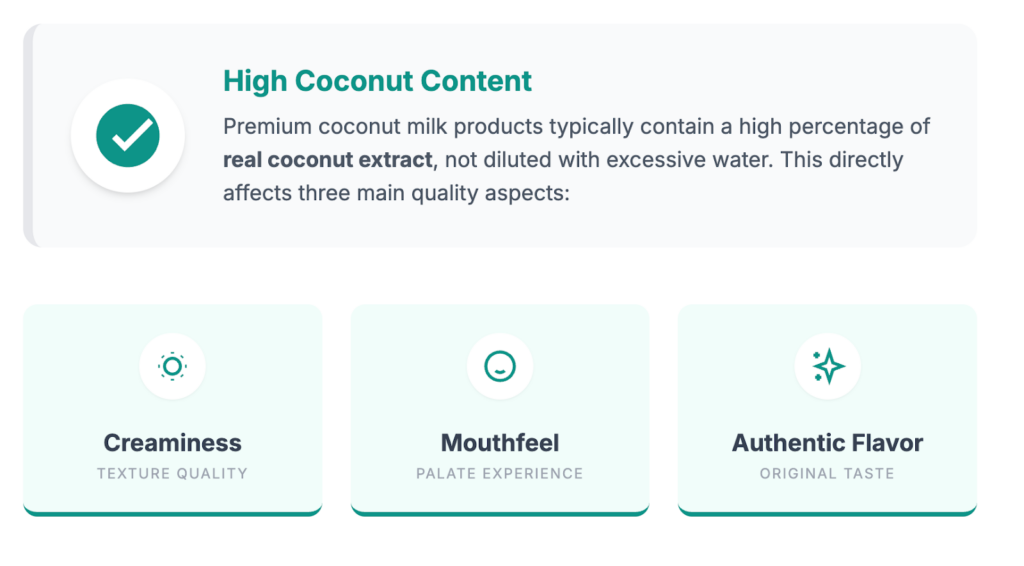This screenshot has width=1024, height=566.
Task: Click the "PALATE EXPERIENCE" subtitle
Action: (500, 474)
